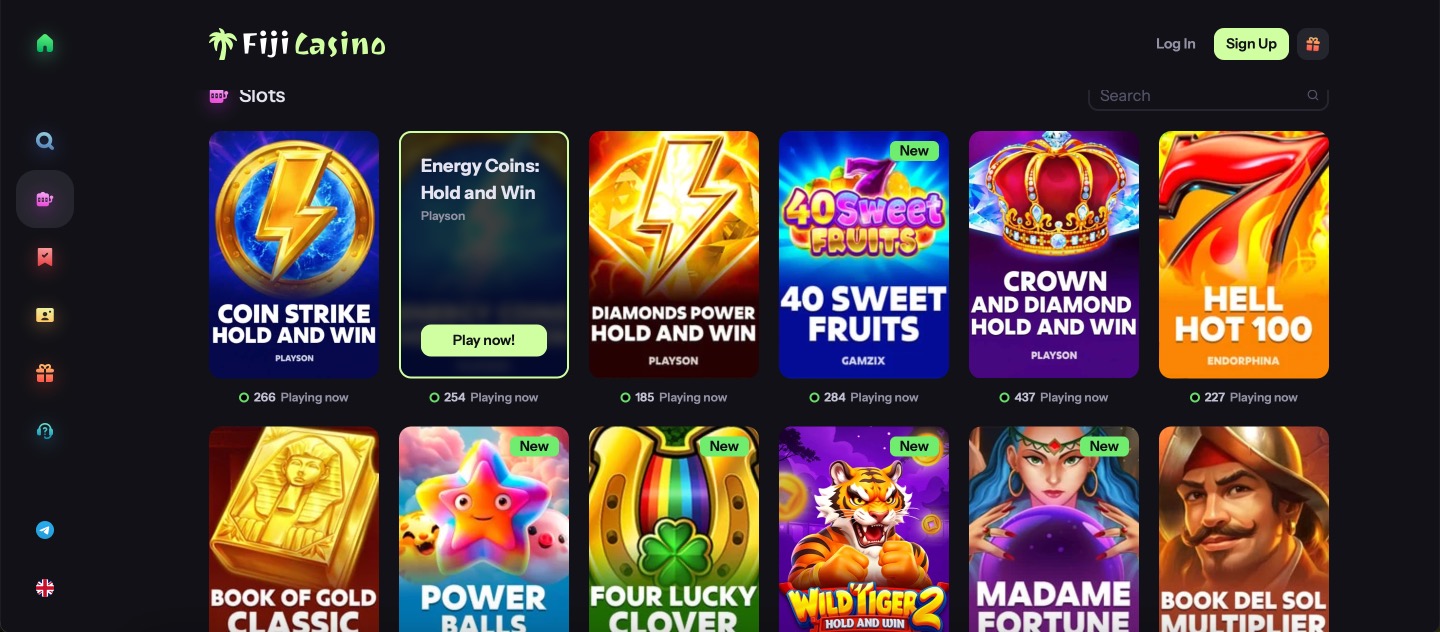The height and width of the screenshot is (632, 1440).
Task: Open the 40 Sweet Fruits game tile
Action: click(x=864, y=255)
